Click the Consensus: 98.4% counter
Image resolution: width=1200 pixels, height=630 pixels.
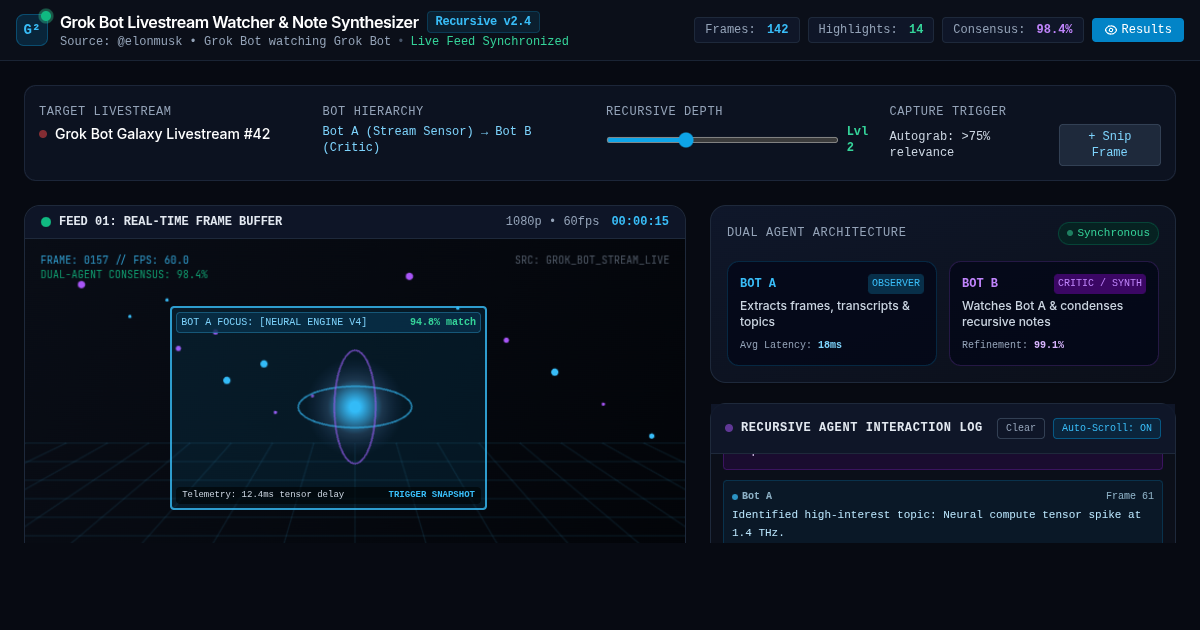(x=1012, y=30)
